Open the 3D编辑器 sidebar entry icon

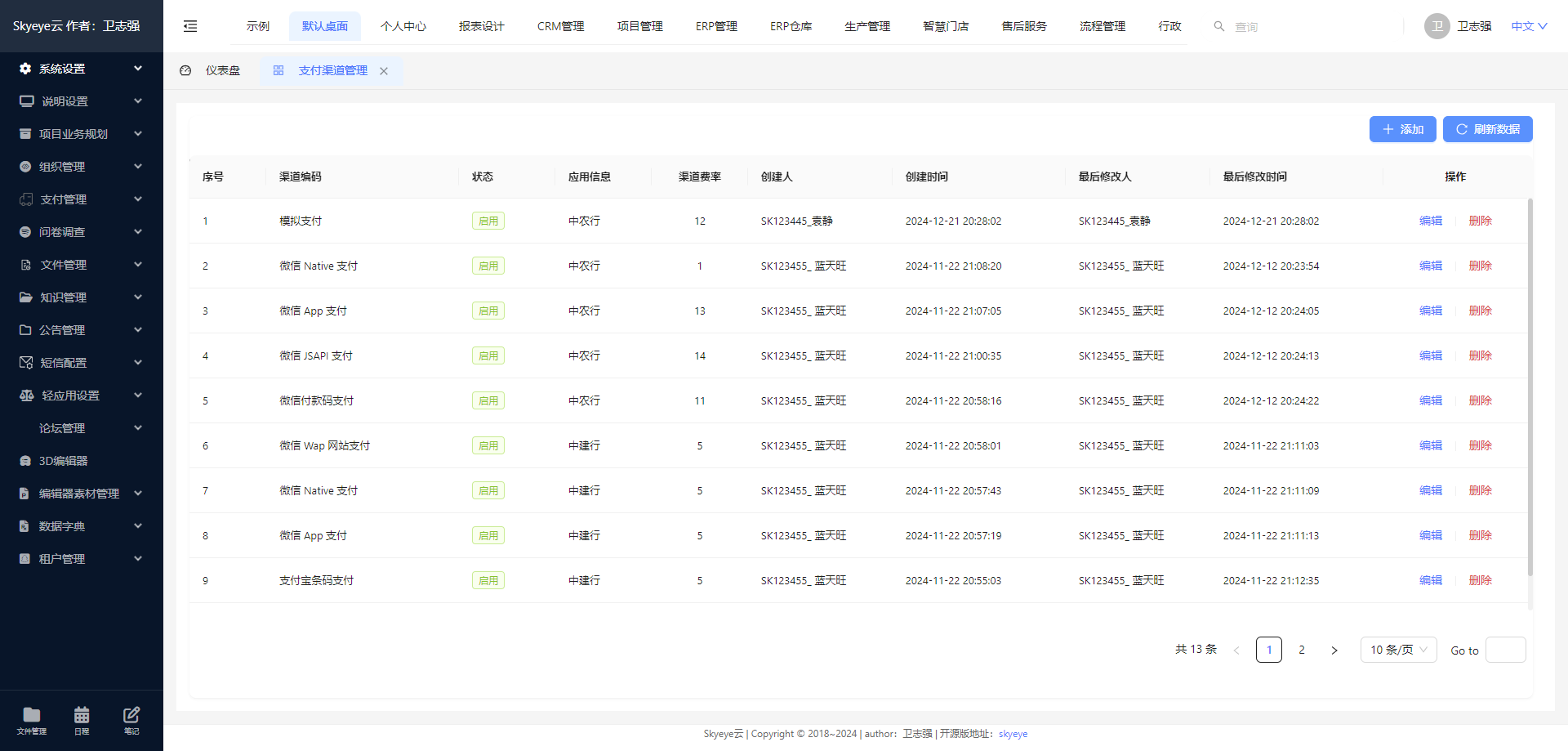(x=24, y=460)
